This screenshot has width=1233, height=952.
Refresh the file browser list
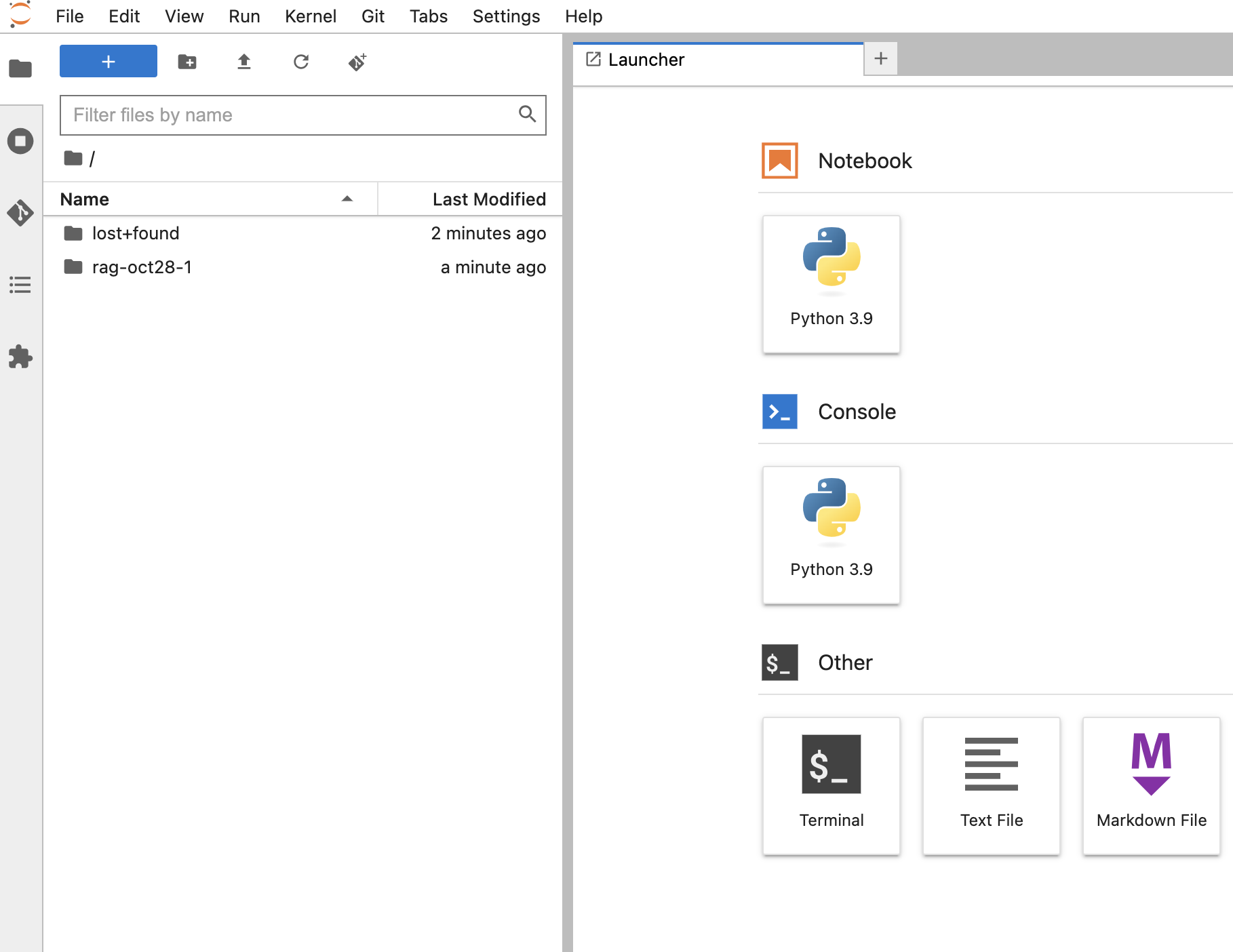[x=301, y=62]
